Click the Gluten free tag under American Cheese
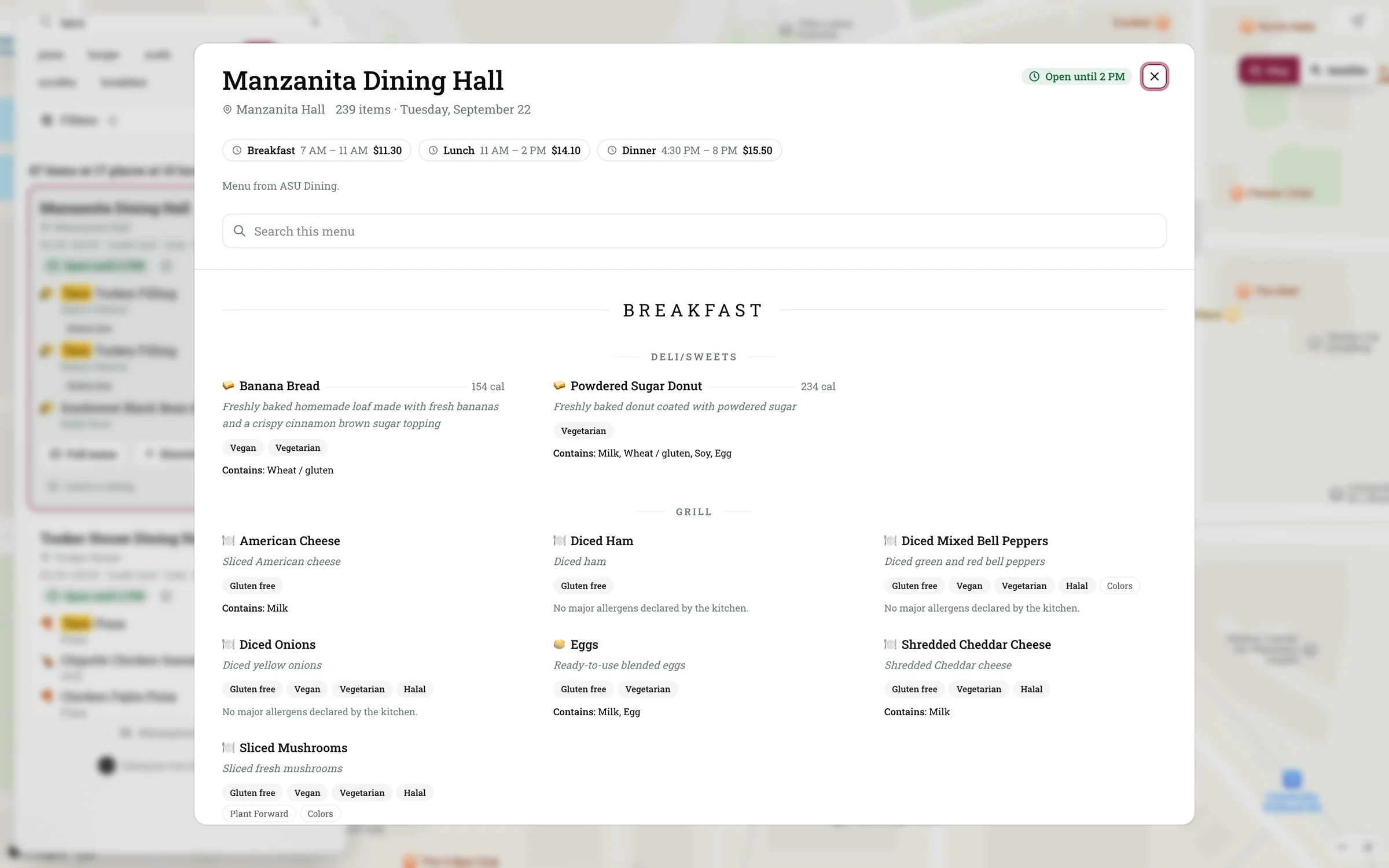This screenshot has height=868, width=1389. [252, 586]
